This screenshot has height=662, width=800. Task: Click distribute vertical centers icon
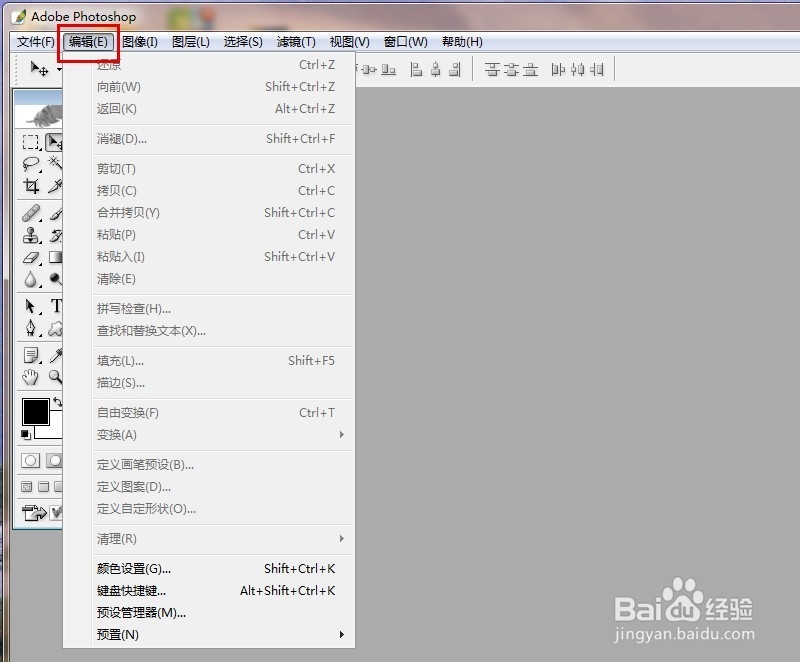[x=511, y=69]
